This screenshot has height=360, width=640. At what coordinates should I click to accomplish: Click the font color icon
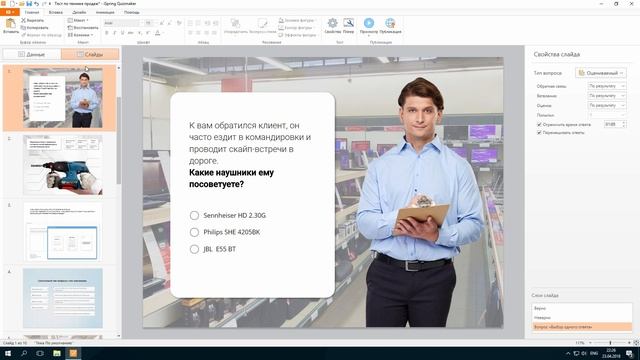(158, 33)
